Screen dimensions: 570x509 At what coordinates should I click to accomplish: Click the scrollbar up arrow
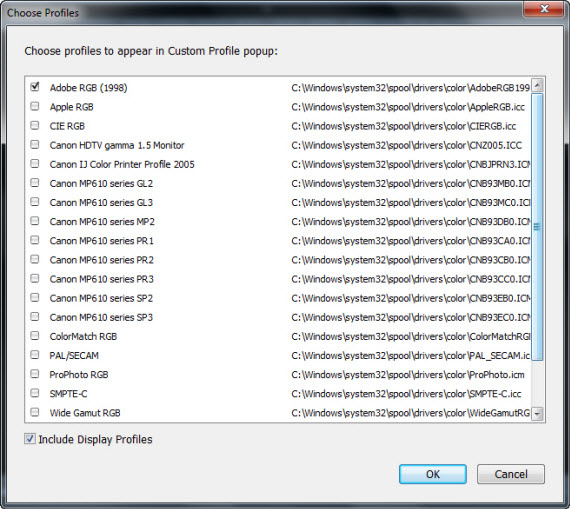[537, 85]
